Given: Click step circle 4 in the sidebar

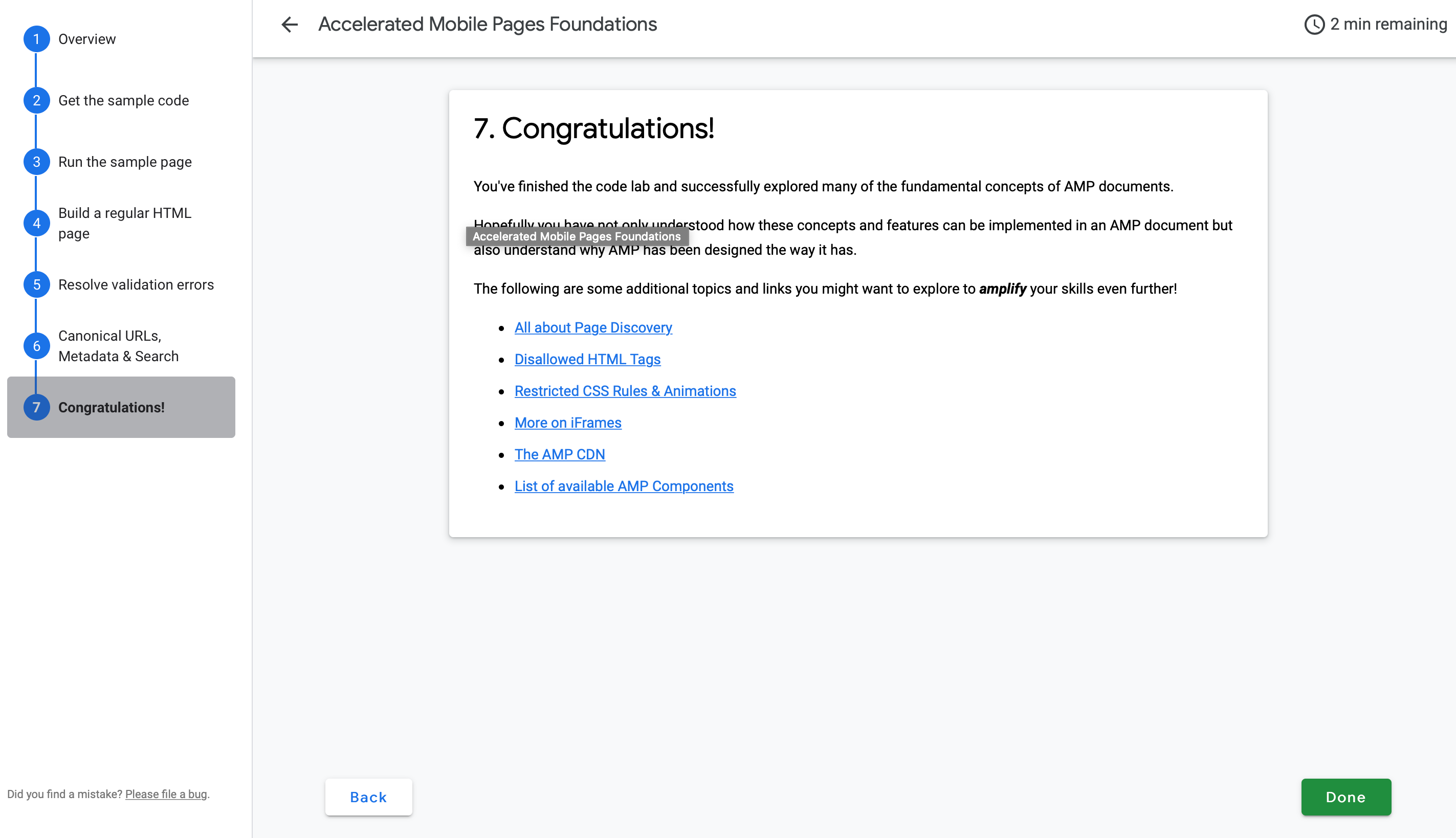Looking at the screenshot, I should click(x=36, y=223).
